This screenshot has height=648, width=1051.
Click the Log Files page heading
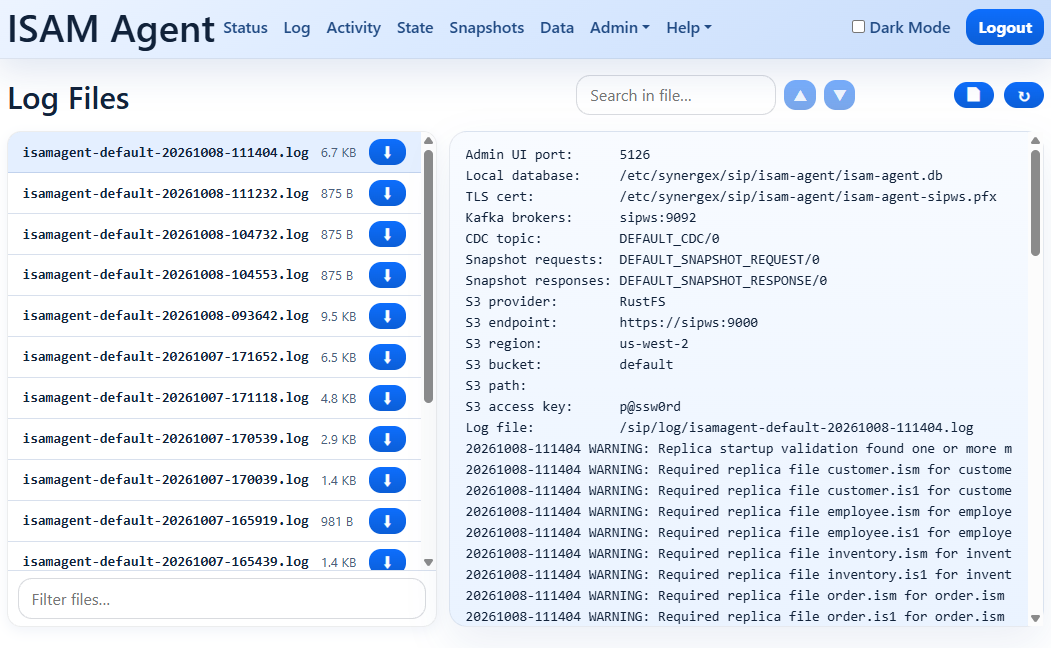(x=68, y=98)
